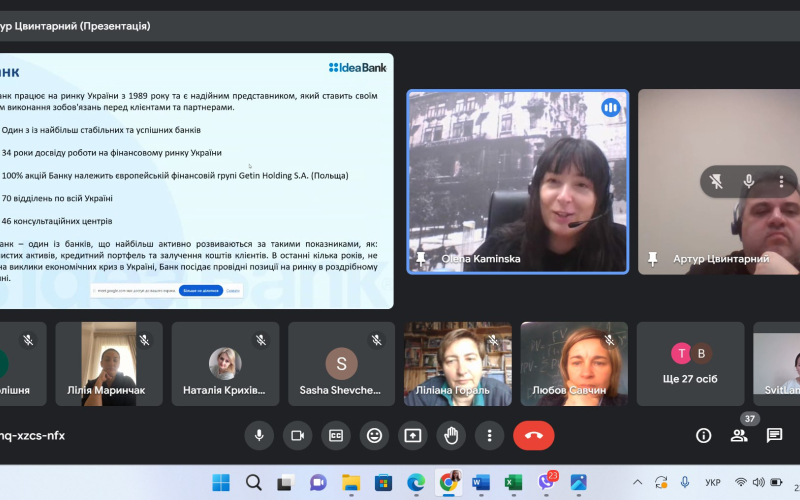Open the Windows Start menu
Image resolution: width=800 pixels, height=500 pixels.
tap(221, 482)
